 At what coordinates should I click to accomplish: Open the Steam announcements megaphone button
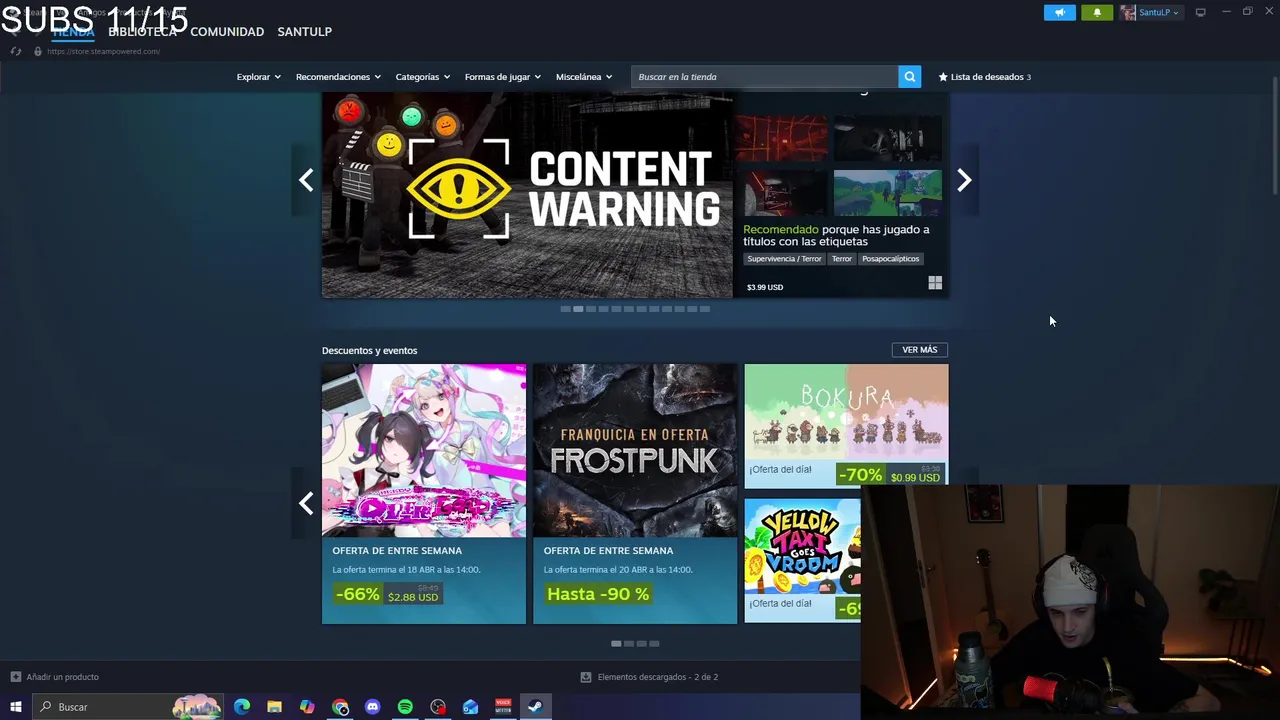[1059, 12]
